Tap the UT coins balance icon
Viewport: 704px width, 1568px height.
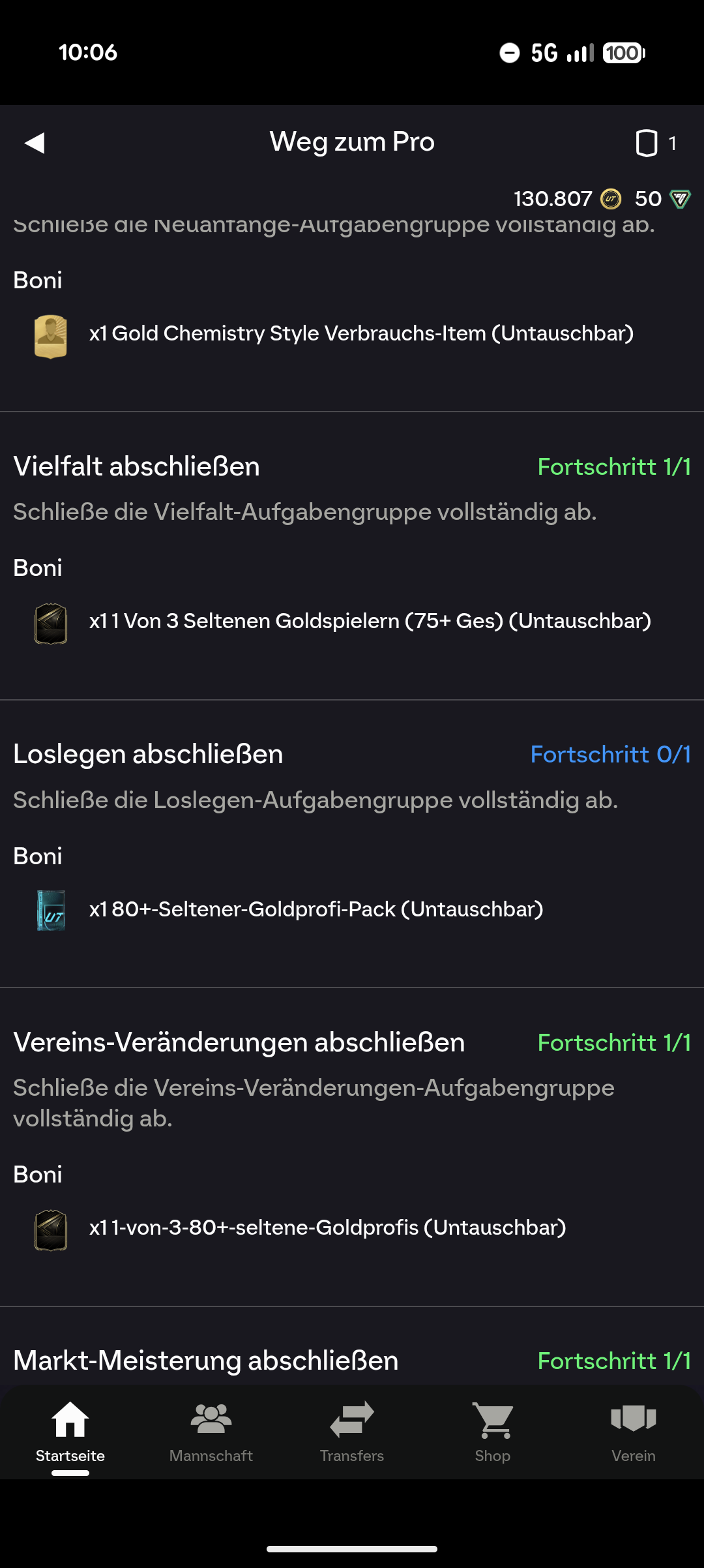(x=611, y=199)
